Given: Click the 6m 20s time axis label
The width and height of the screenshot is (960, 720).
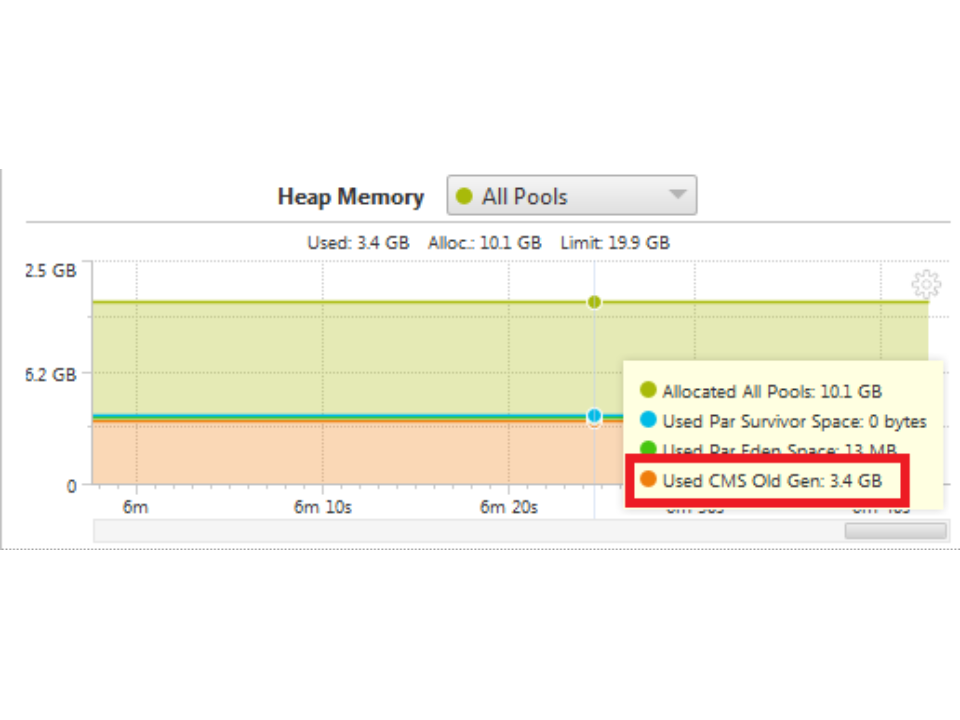Looking at the screenshot, I should pos(508,507).
